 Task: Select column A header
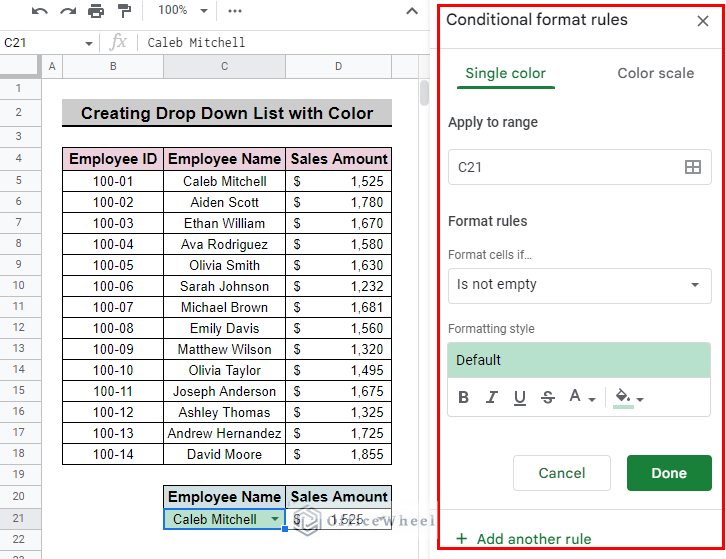point(52,66)
